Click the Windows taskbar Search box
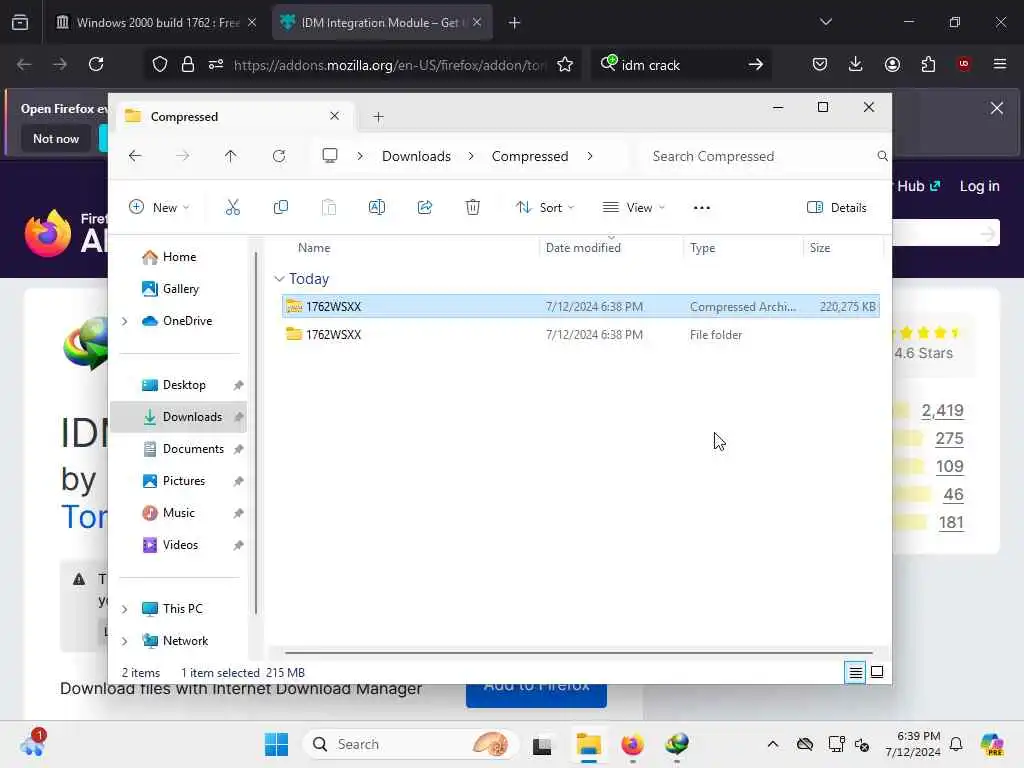Viewport: 1024px width, 768px height. [411, 744]
